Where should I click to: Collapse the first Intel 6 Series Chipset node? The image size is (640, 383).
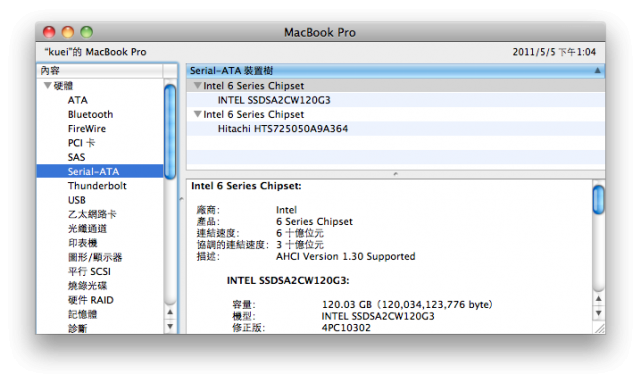[198, 86]
